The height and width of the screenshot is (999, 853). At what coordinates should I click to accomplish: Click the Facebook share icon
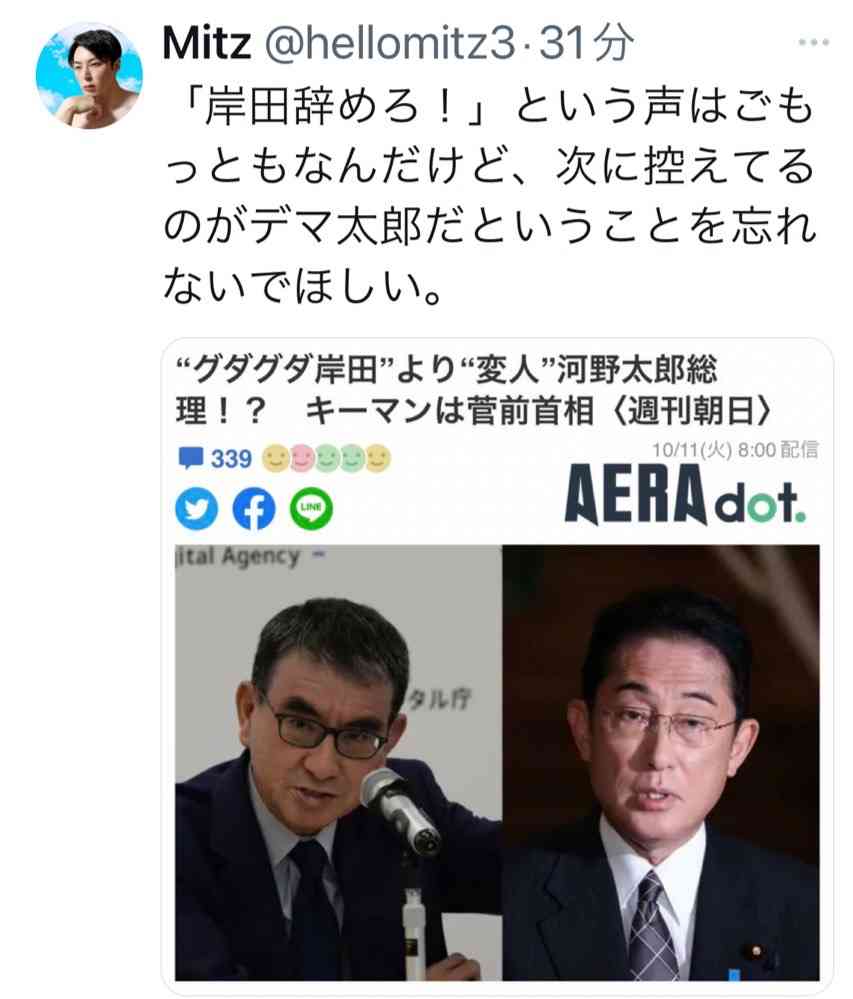(254, 508)
